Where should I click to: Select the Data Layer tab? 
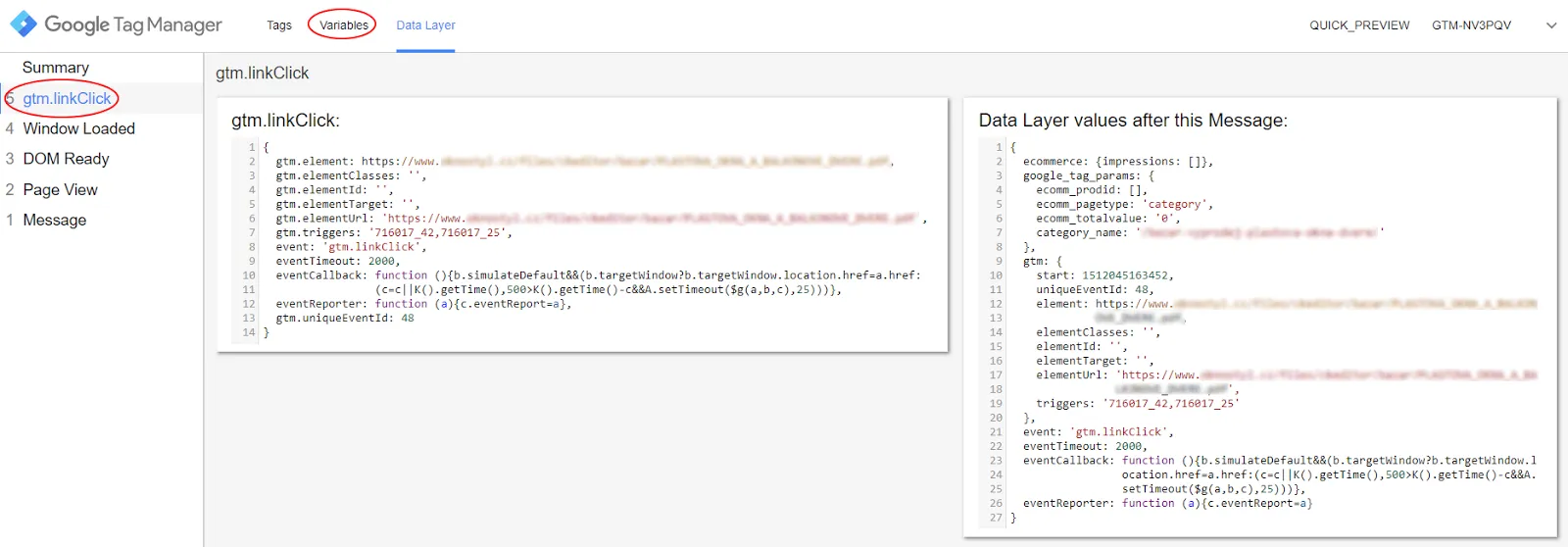(425, 25)
